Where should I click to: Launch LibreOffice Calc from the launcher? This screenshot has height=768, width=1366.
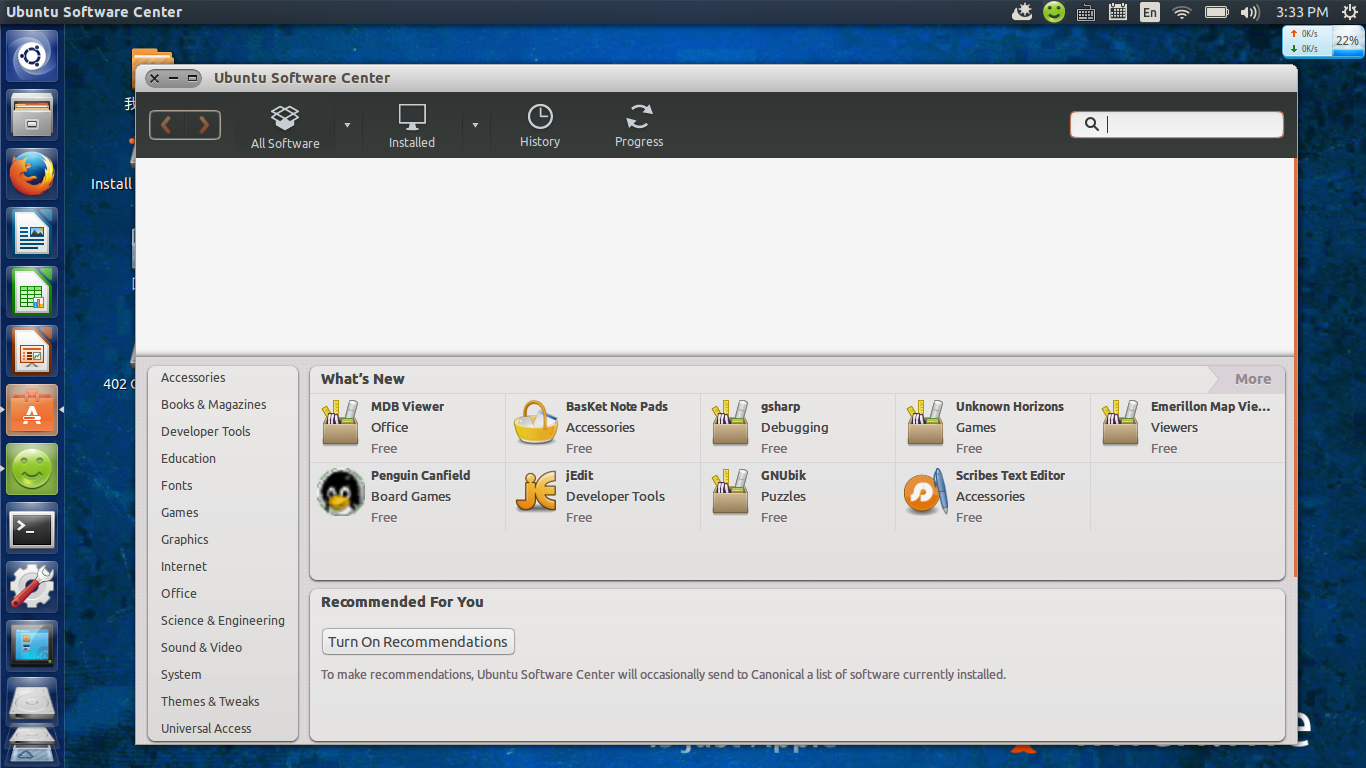(32, 292)
